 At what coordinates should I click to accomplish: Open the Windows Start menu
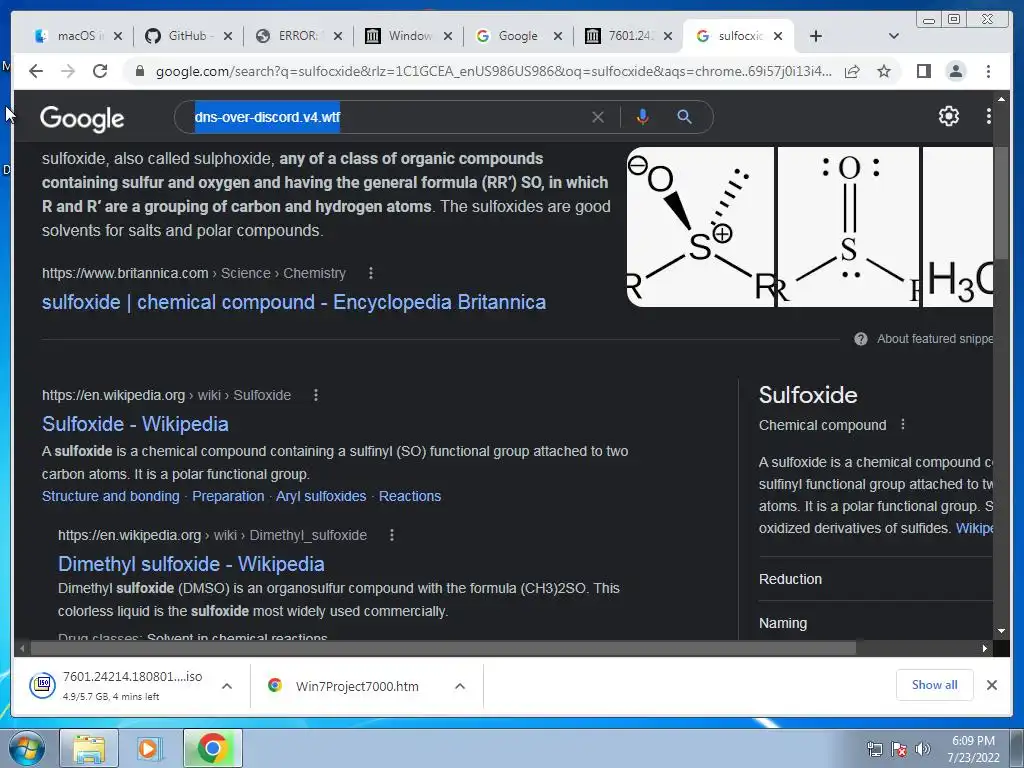tap(25, 748)
